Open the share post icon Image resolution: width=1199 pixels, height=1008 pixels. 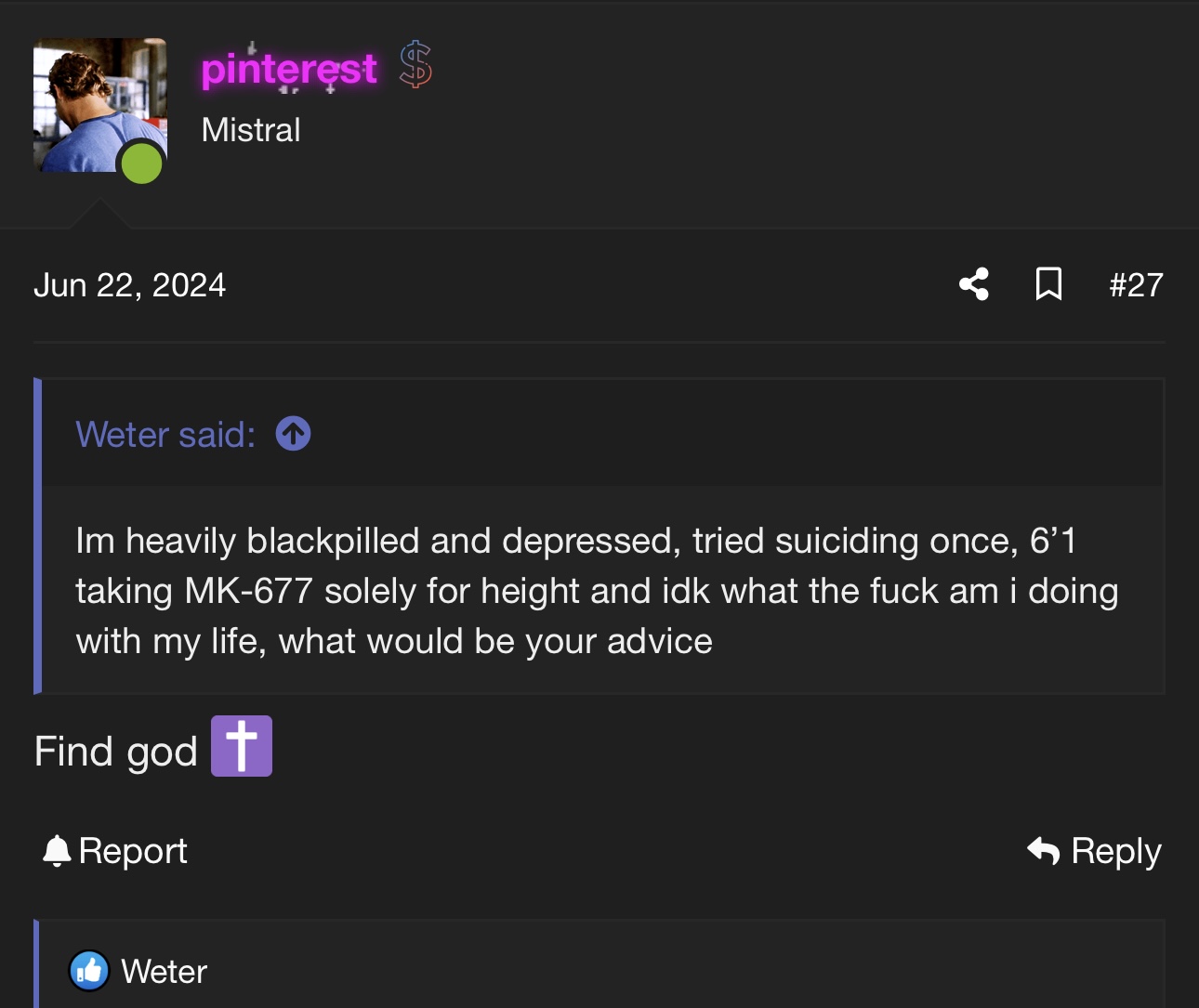click(x=974, y=284)
